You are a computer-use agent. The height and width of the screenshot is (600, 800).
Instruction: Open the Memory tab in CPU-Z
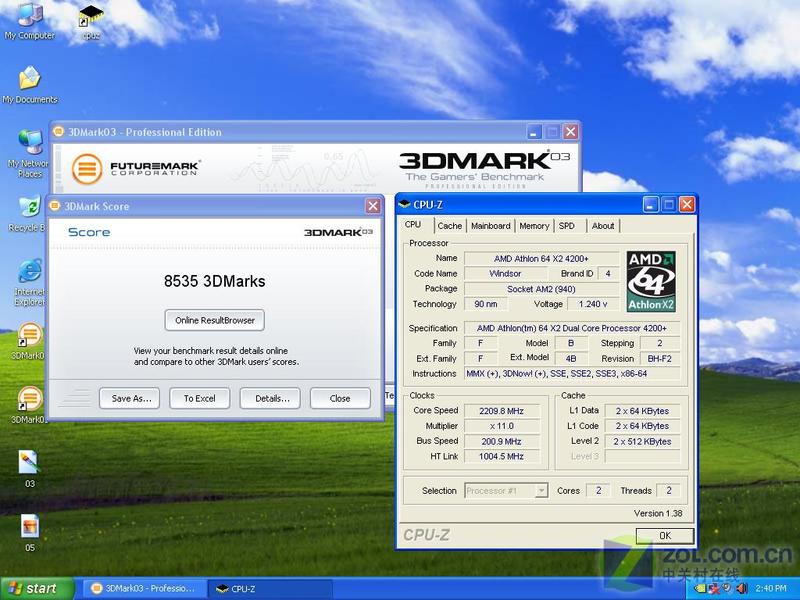pyautogui.click(x=534, y=226)
